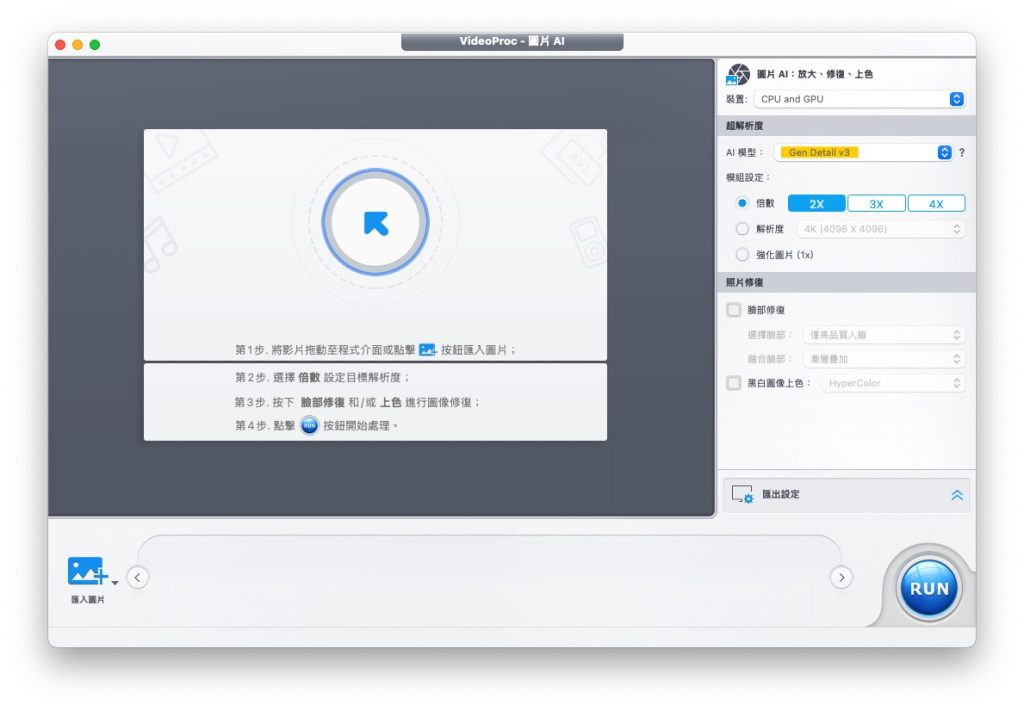Select the 強化圖片 (1x) radio button
The width and height of the screenshot is (1024, 711).
pos(742,255)
